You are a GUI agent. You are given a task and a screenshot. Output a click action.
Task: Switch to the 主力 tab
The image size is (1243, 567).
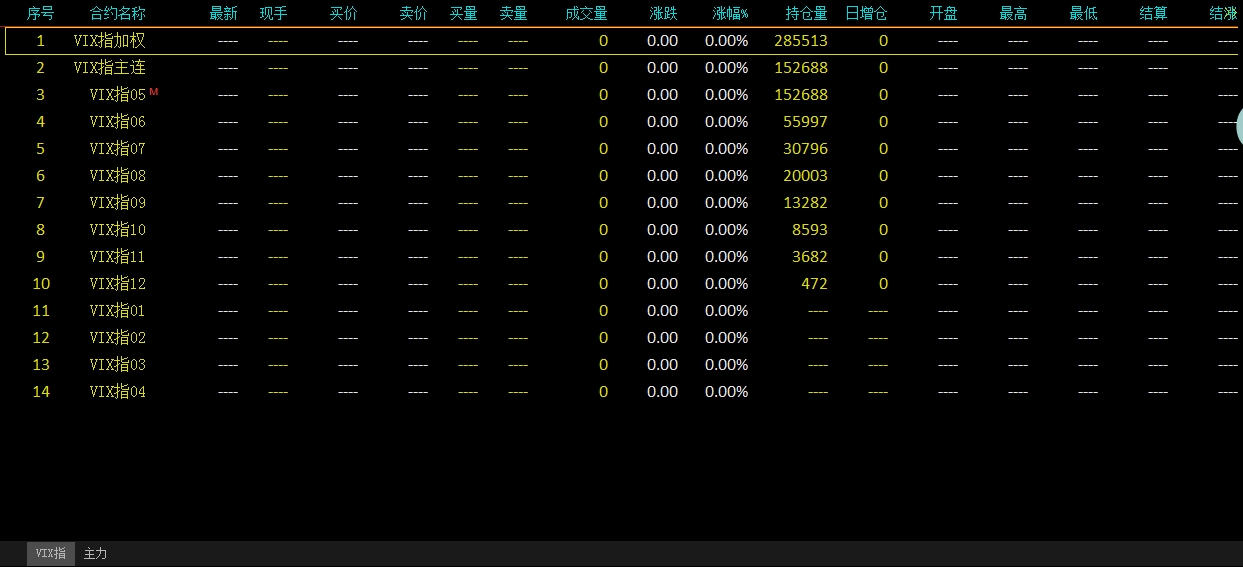point(95,554)
